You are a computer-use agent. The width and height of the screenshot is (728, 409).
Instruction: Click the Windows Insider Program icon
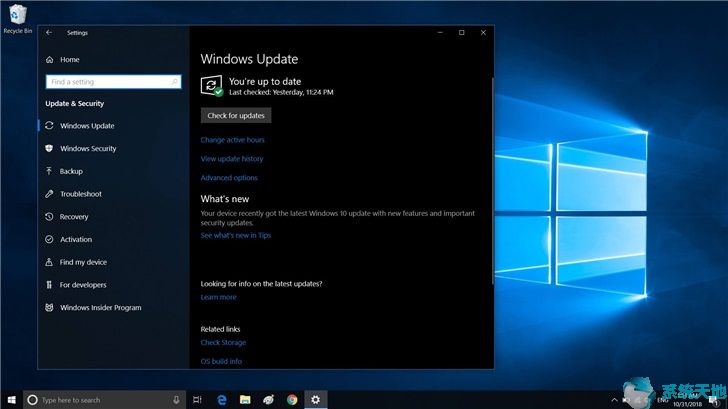click(x=49, y=307)
